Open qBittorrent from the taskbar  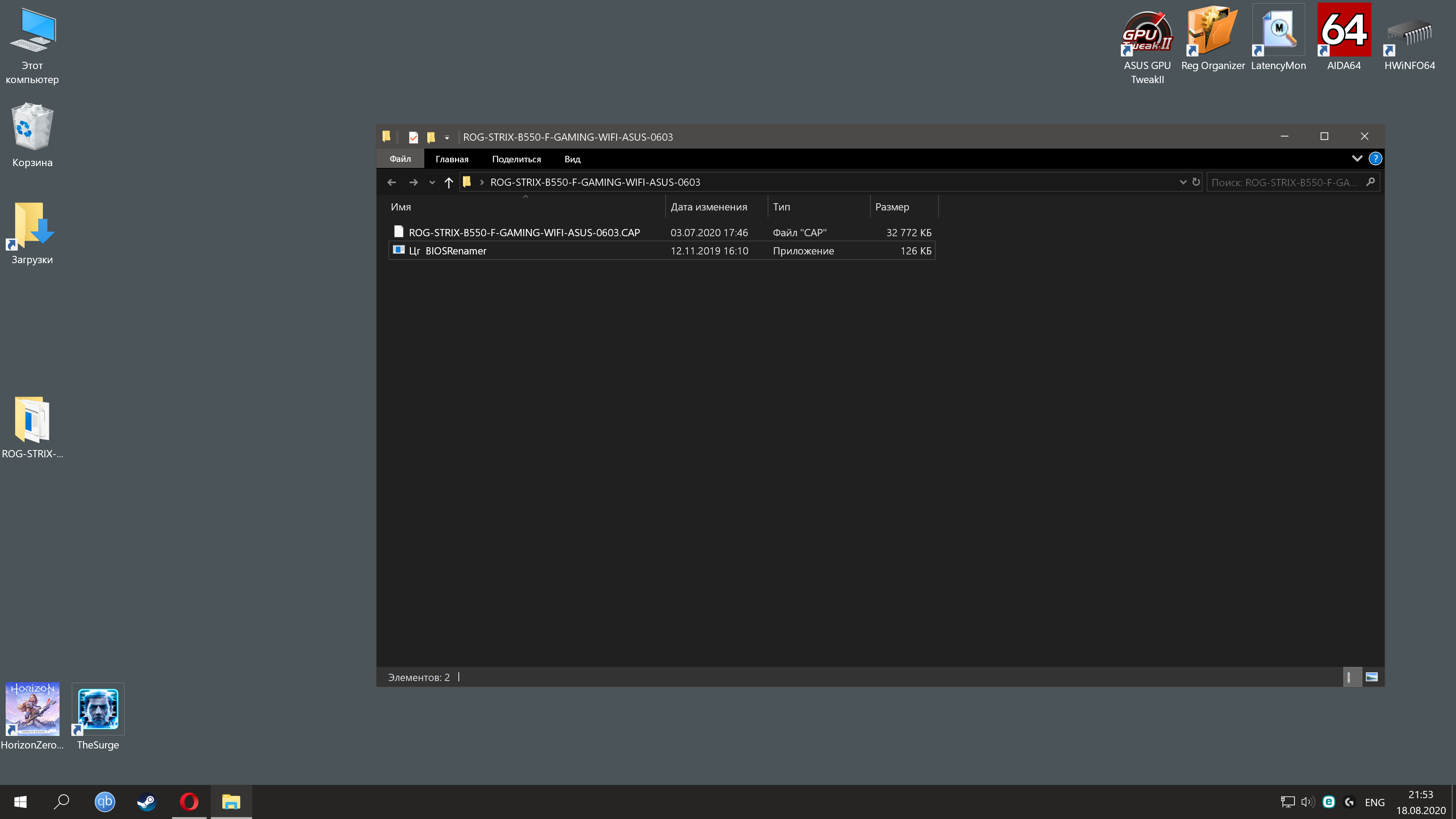pyautogui.click(x=105, y=802)
